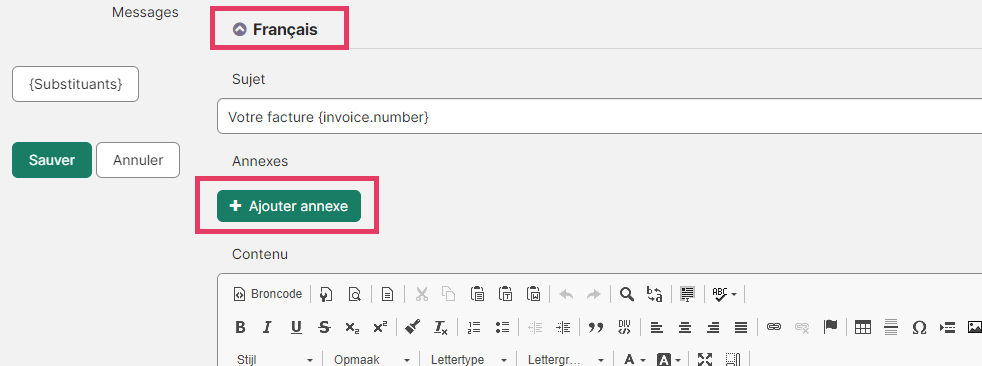This screenshot has width=982, height=366.
Task: Click the Paste clipboard icon
Action: 477,294
